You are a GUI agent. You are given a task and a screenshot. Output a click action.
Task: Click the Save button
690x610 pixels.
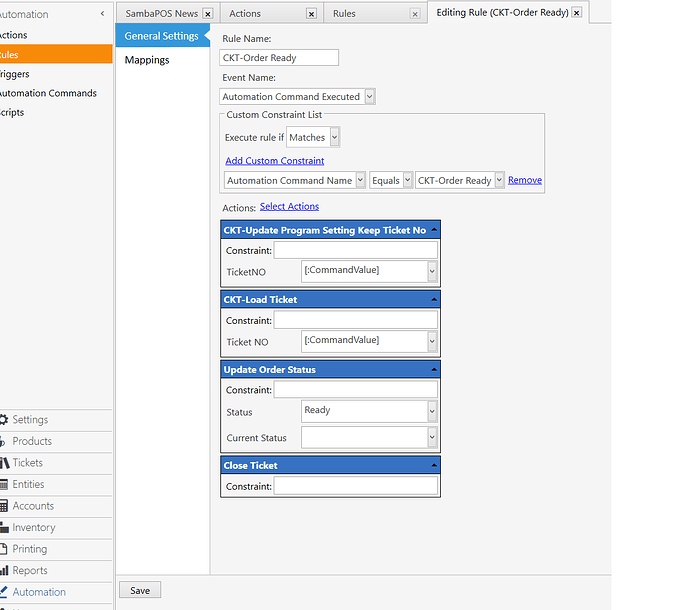point(140,590)
